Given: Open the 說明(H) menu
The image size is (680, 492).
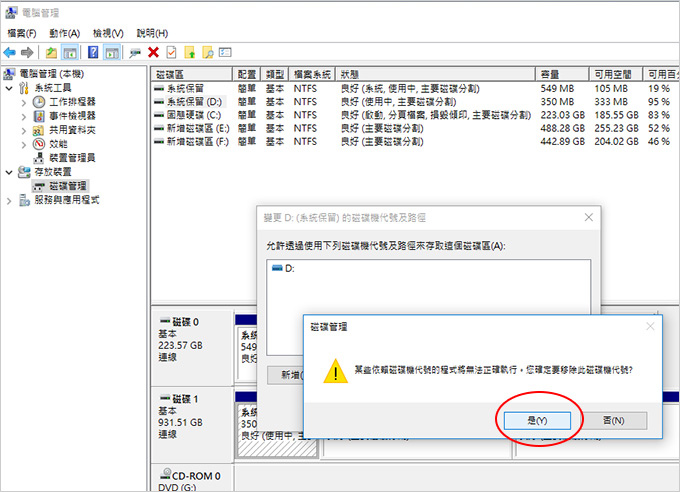Looking at the screenshot, I should coord(152,33).
